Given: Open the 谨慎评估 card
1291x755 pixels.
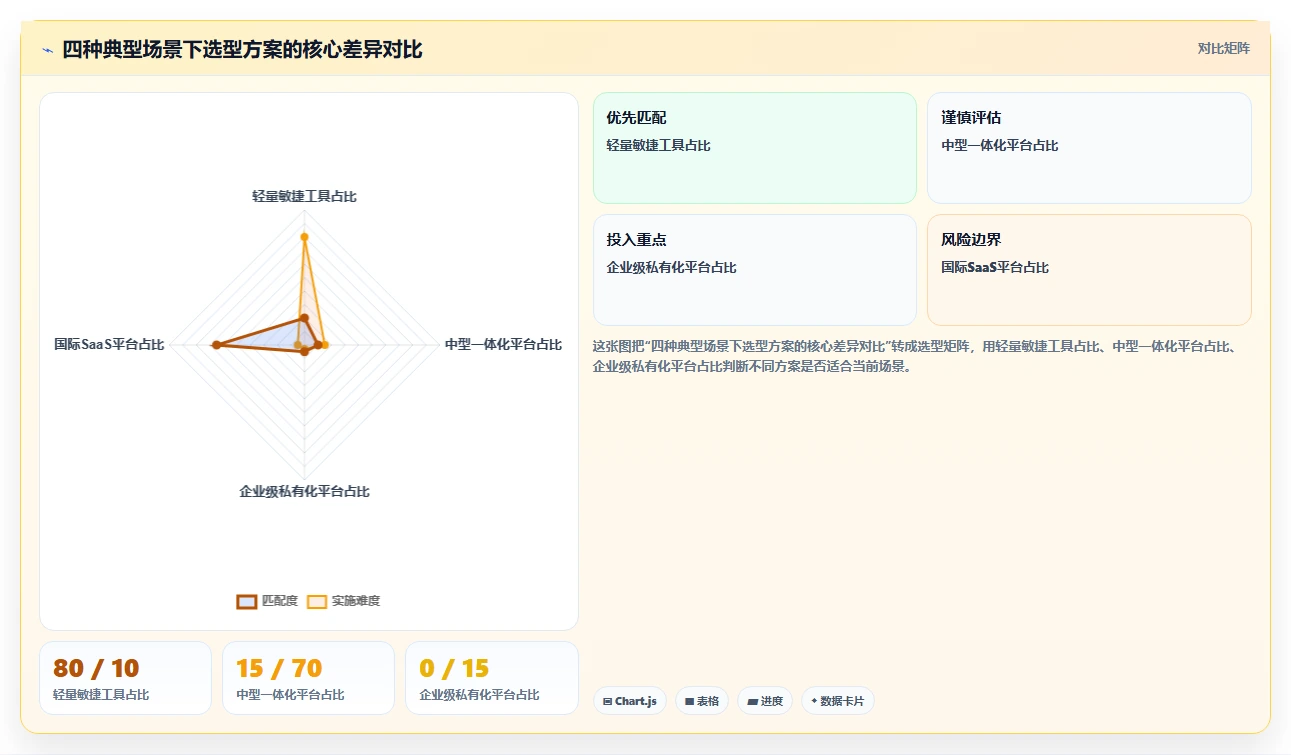Looking at the screenshot, I should pyautogui.click(x=1089, y=148).
